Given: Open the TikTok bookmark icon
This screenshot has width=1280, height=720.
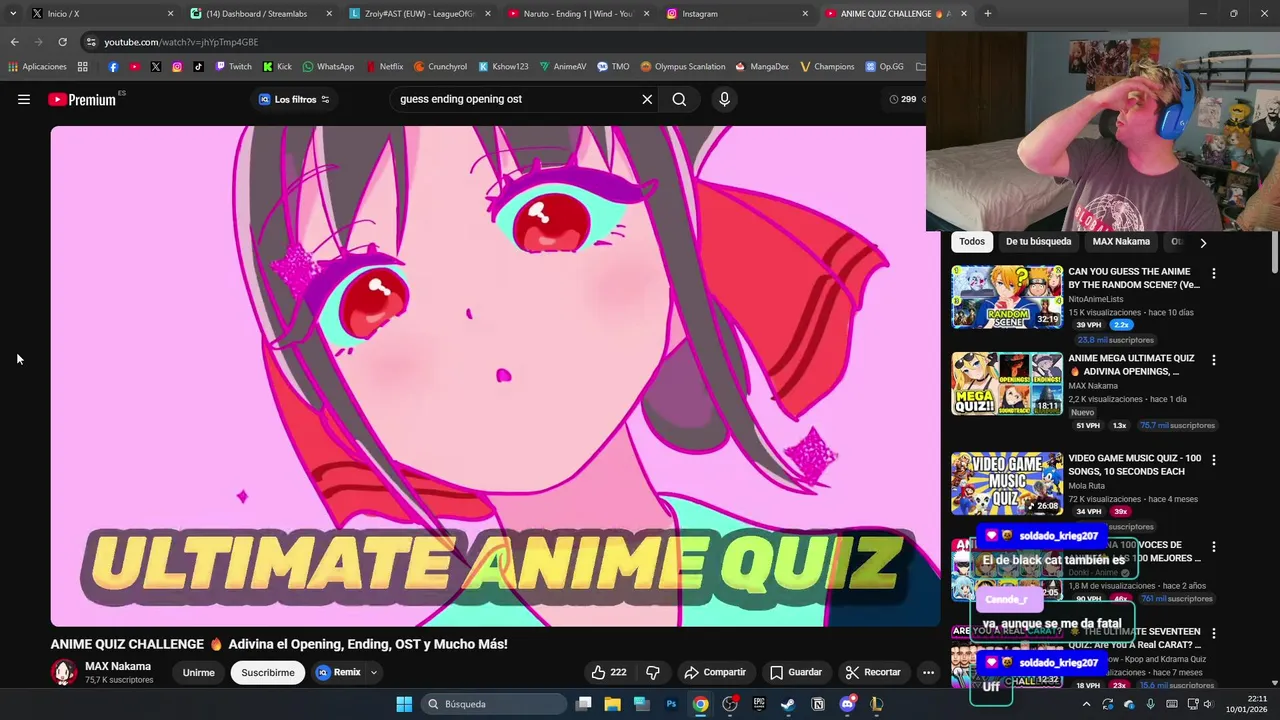Looking at the screenshot, I should pyautogui.click(x=198, y=67).
